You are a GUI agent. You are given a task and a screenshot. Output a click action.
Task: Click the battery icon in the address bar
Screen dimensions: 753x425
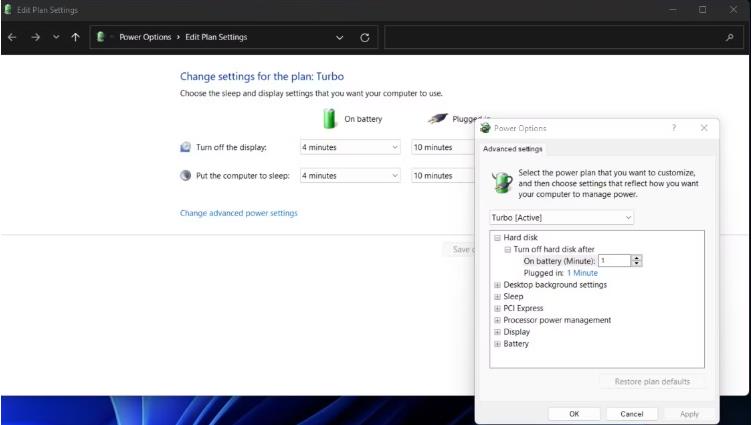pos(100,37)
